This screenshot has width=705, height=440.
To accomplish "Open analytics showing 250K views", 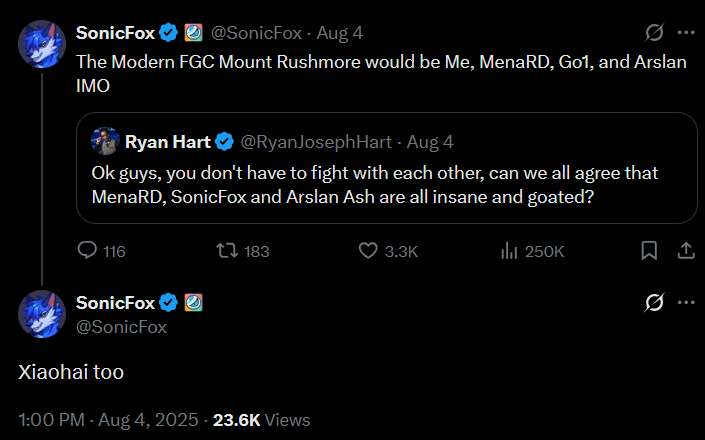I will 509,251.
